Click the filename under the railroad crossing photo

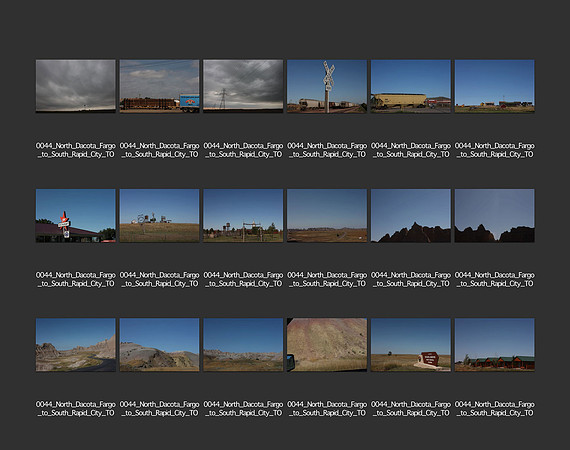327,150
